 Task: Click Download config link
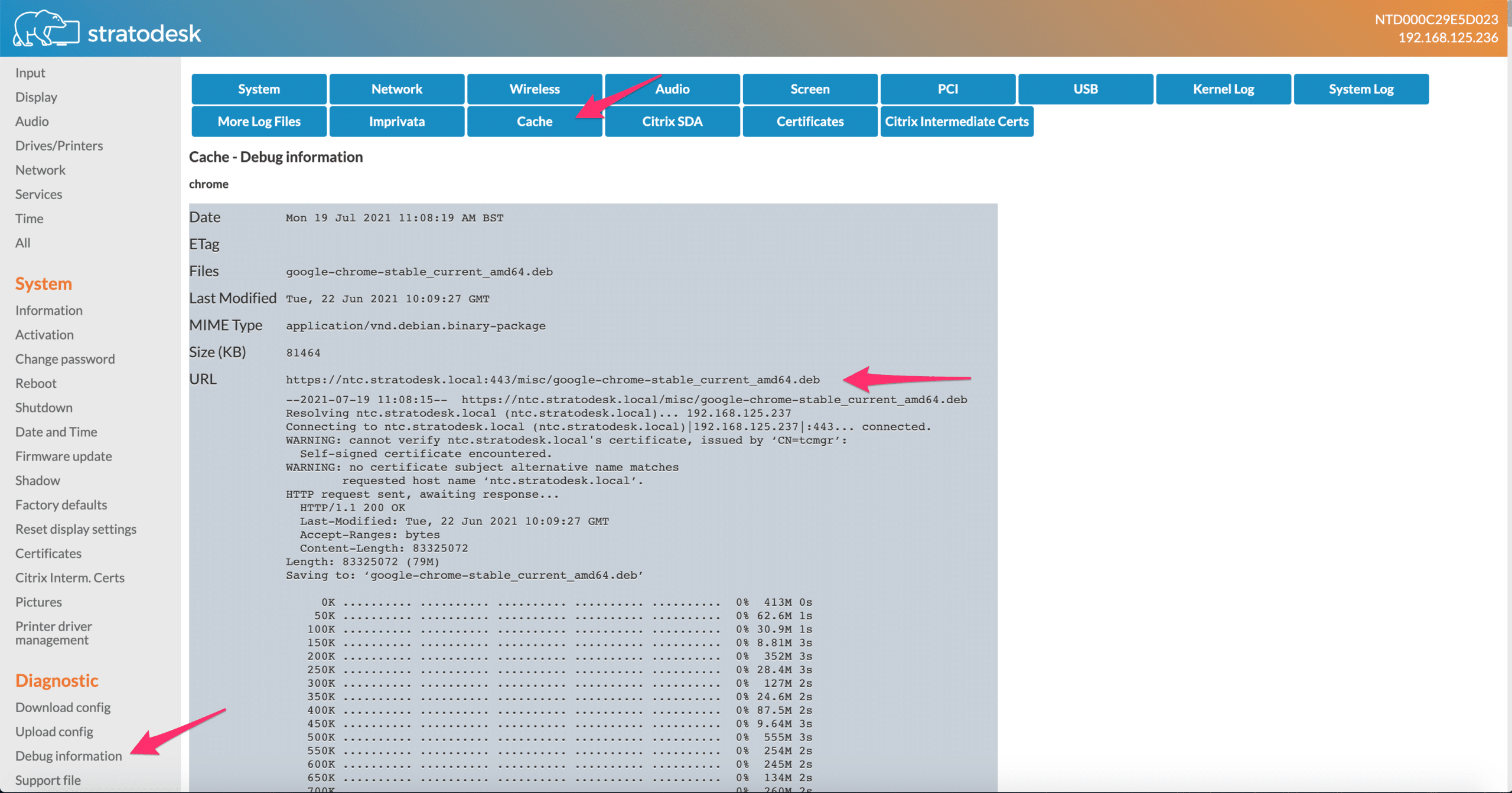pos(63,707)
